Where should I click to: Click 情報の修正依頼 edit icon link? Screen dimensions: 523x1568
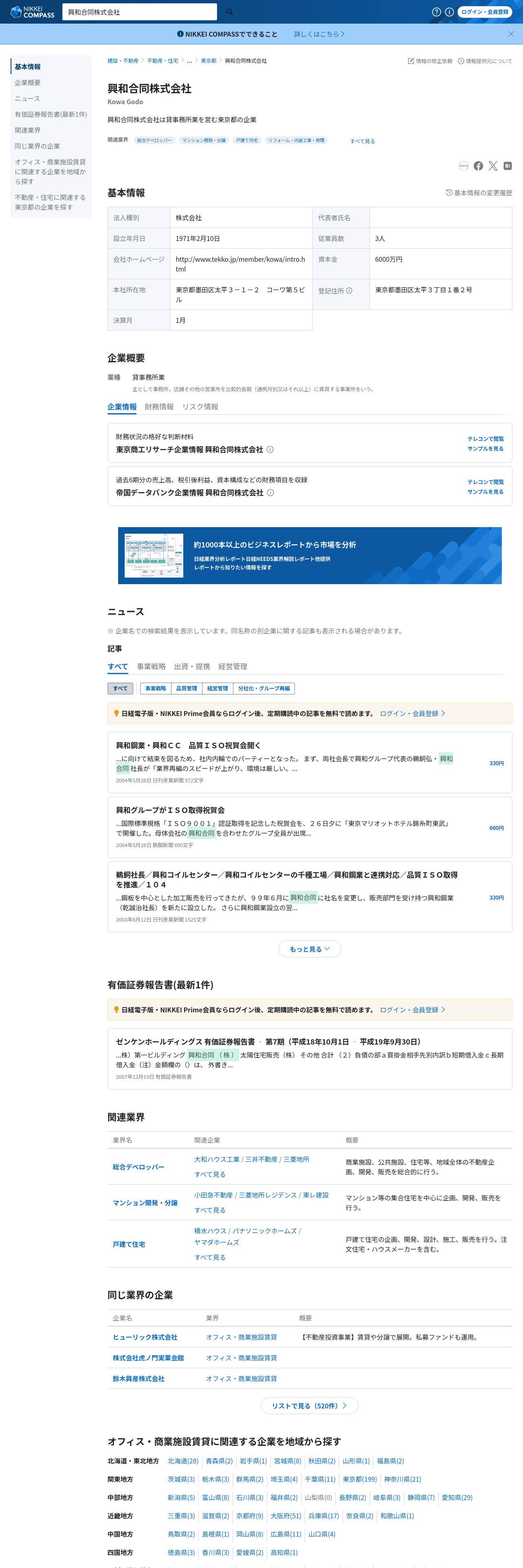tap(430, 61)
